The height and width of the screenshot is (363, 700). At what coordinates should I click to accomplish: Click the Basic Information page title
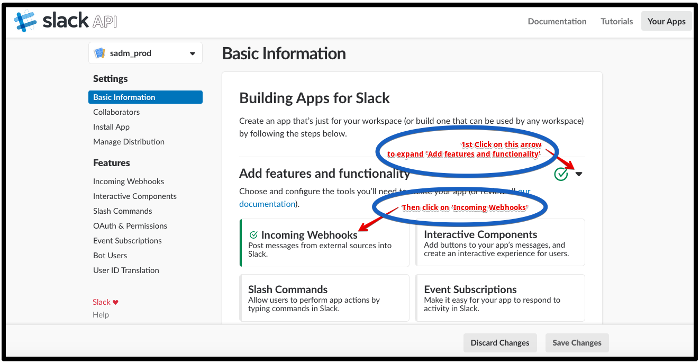[284, 54]
